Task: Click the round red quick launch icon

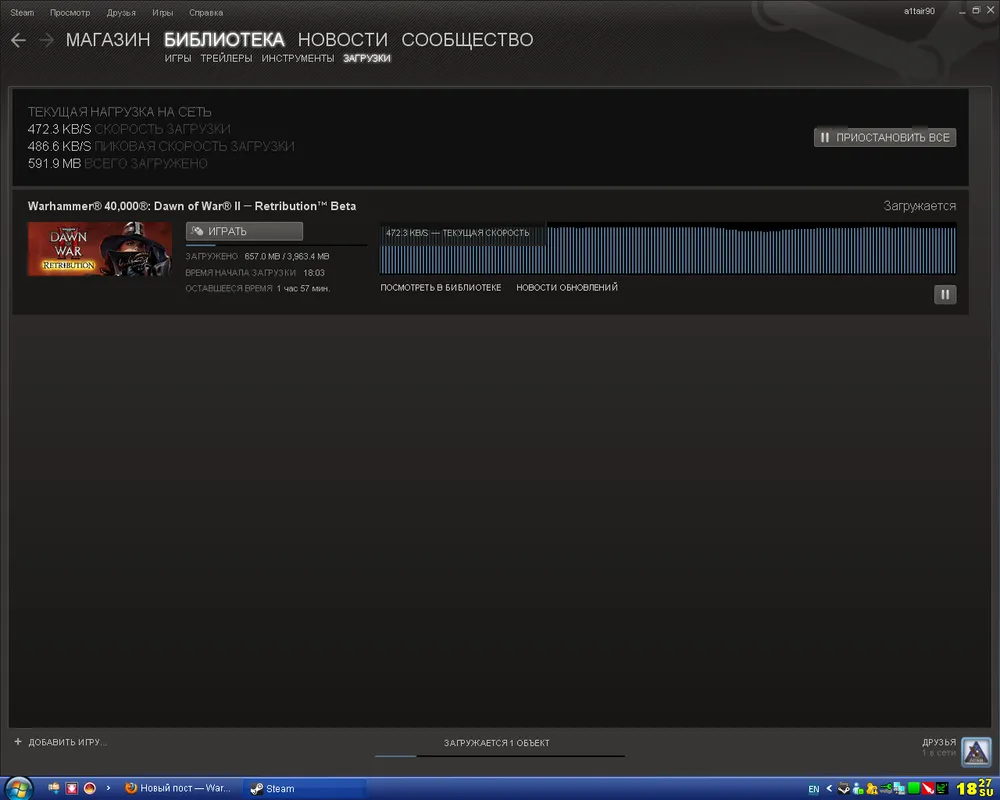Action: point(90,788)
